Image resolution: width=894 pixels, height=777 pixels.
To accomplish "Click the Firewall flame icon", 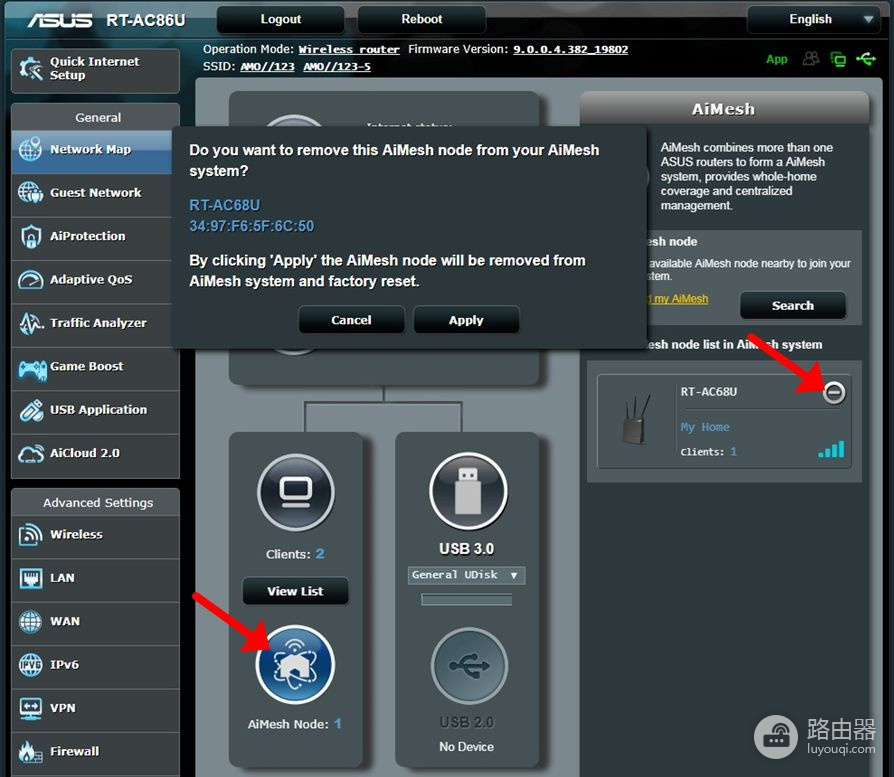I will 31,751.
